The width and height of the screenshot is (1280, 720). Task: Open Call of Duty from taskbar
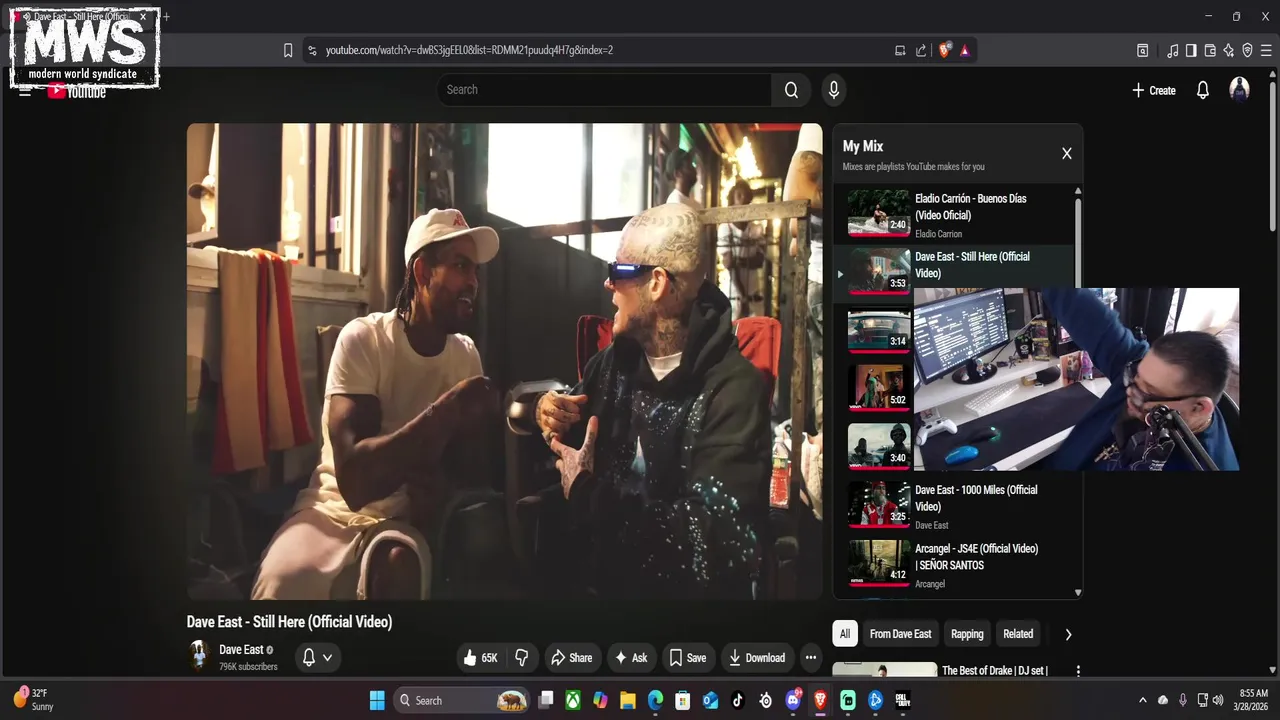[902, 700]
